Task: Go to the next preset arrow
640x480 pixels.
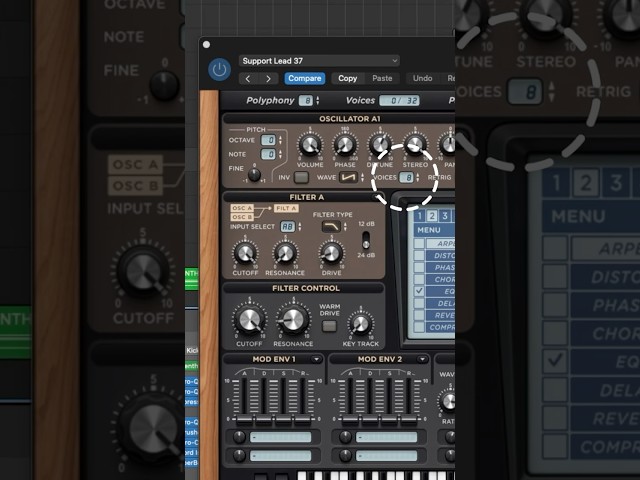Action: (x=268, y=78)
